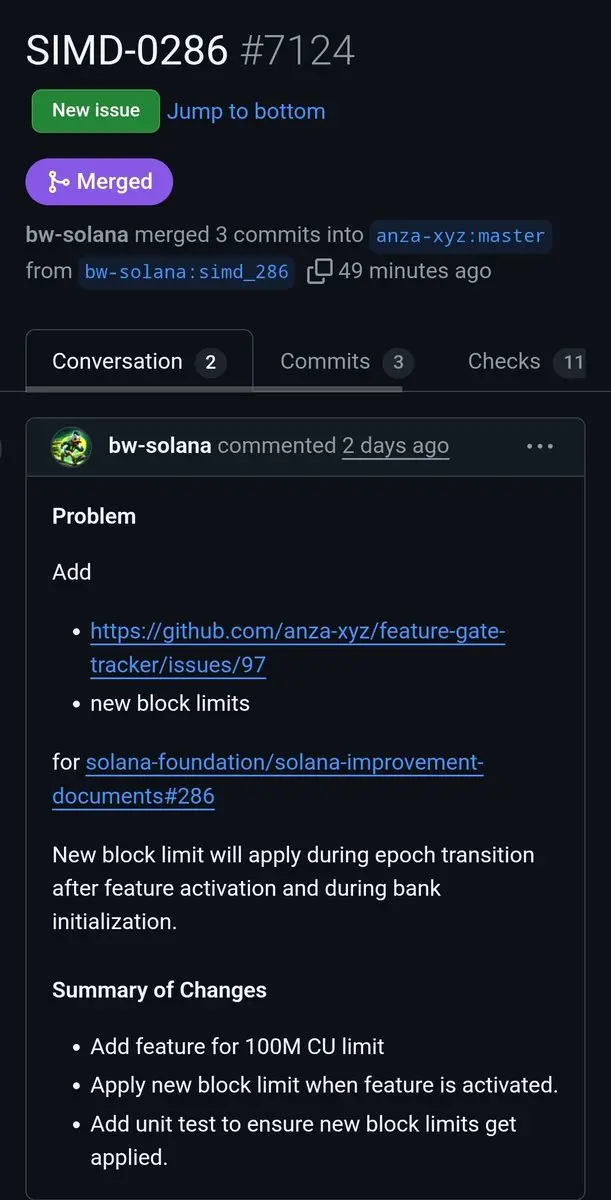
Task: Open the bw-solana:simd_286 branch link
Action: coord(187,272)
